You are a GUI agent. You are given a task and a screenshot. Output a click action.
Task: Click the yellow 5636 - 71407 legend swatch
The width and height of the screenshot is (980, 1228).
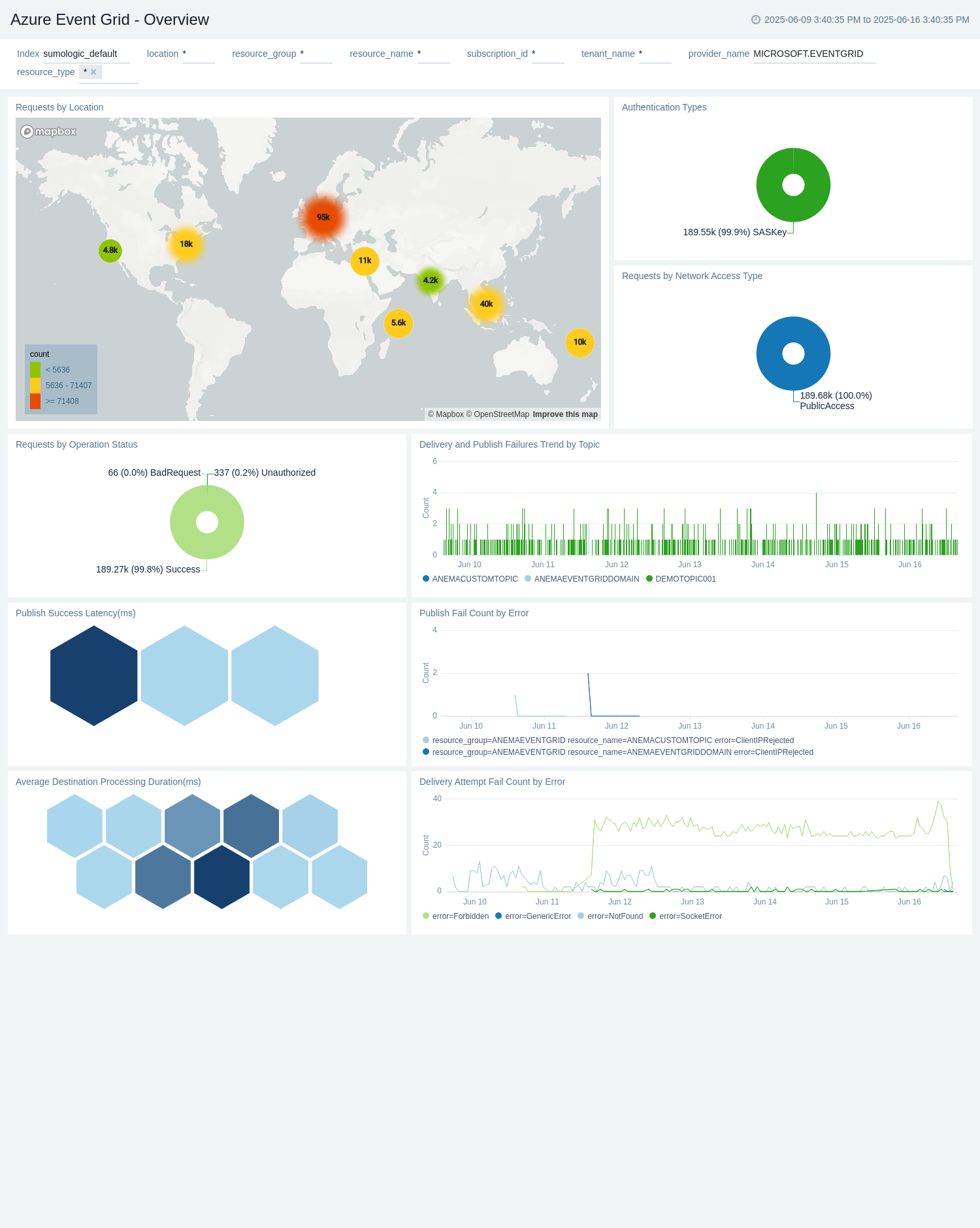[x=35, y=386]
